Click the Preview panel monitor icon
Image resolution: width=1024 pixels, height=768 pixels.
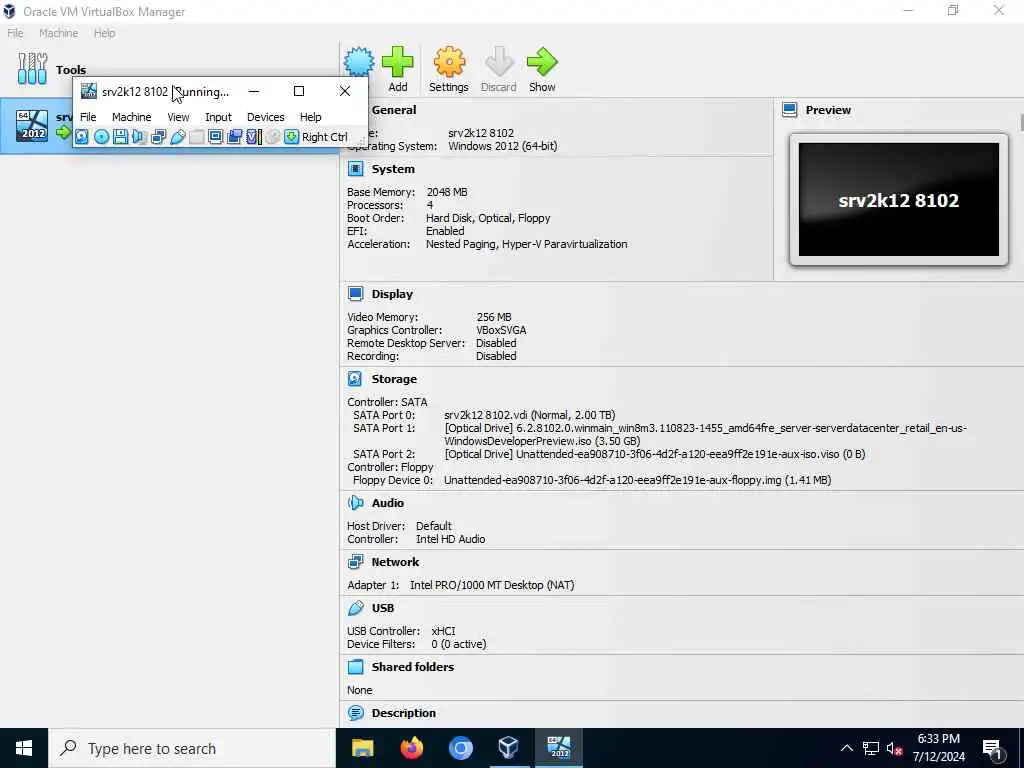coord(790,110)
